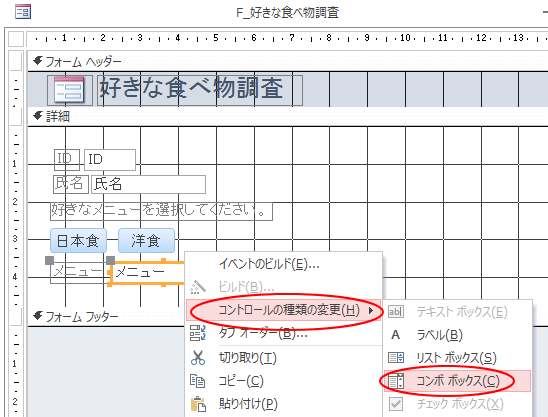
Task: Select the 好きな食べ物調査 header title
Action: click(x=200, y=90)
